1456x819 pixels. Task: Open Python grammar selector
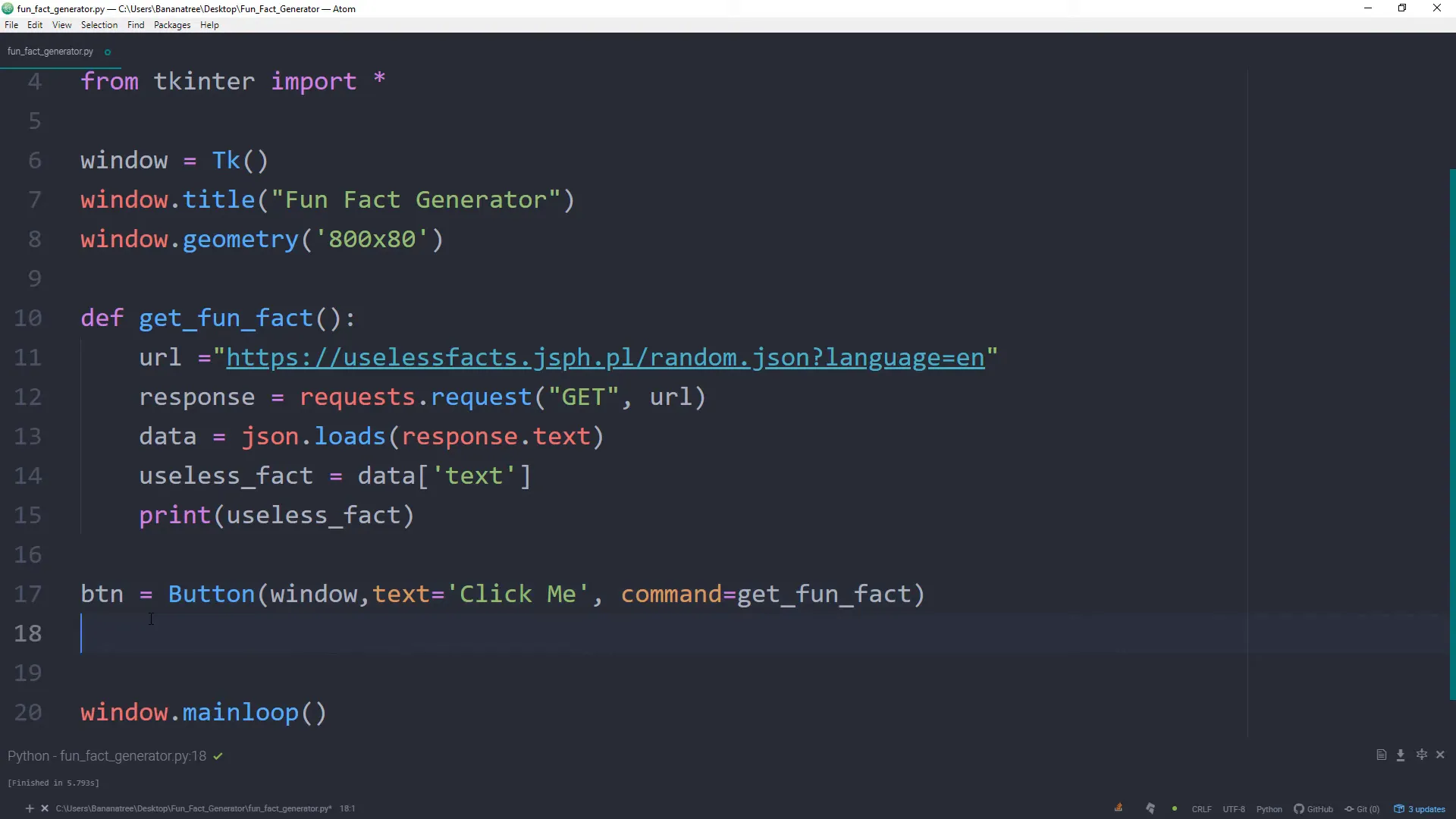coord(1269,809)
